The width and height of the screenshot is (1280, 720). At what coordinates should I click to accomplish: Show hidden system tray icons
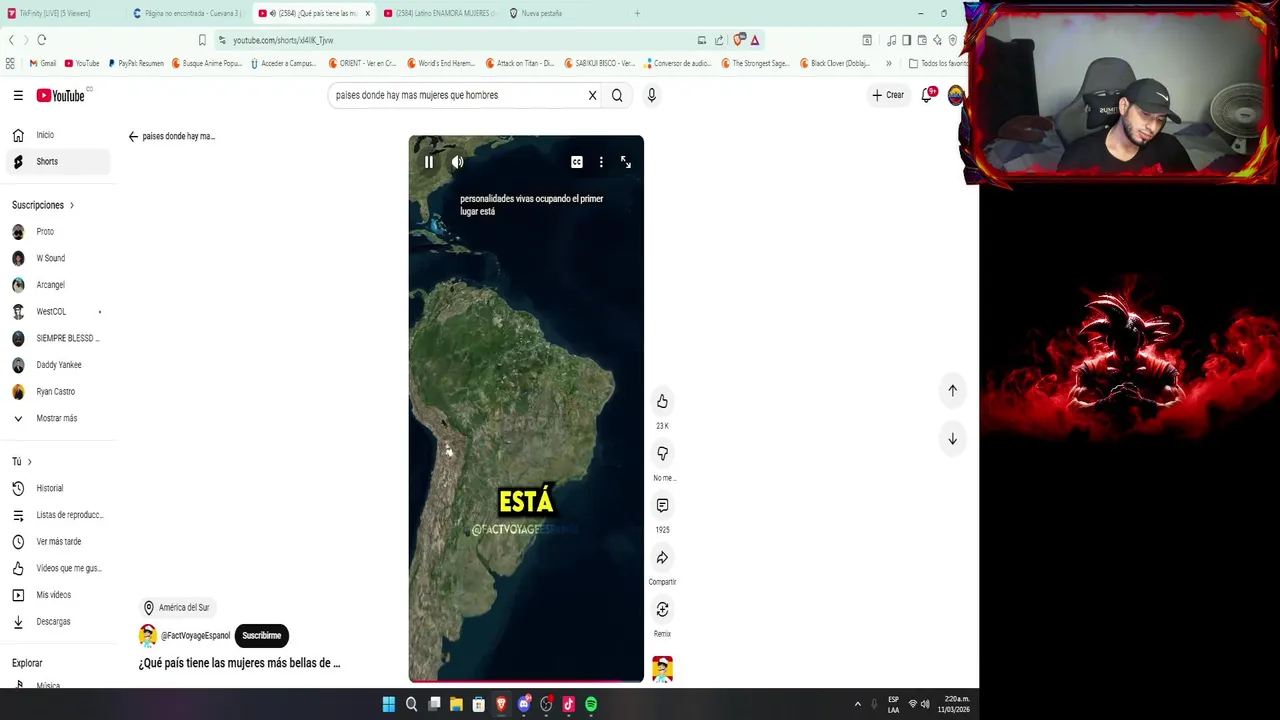coord(857,704)
